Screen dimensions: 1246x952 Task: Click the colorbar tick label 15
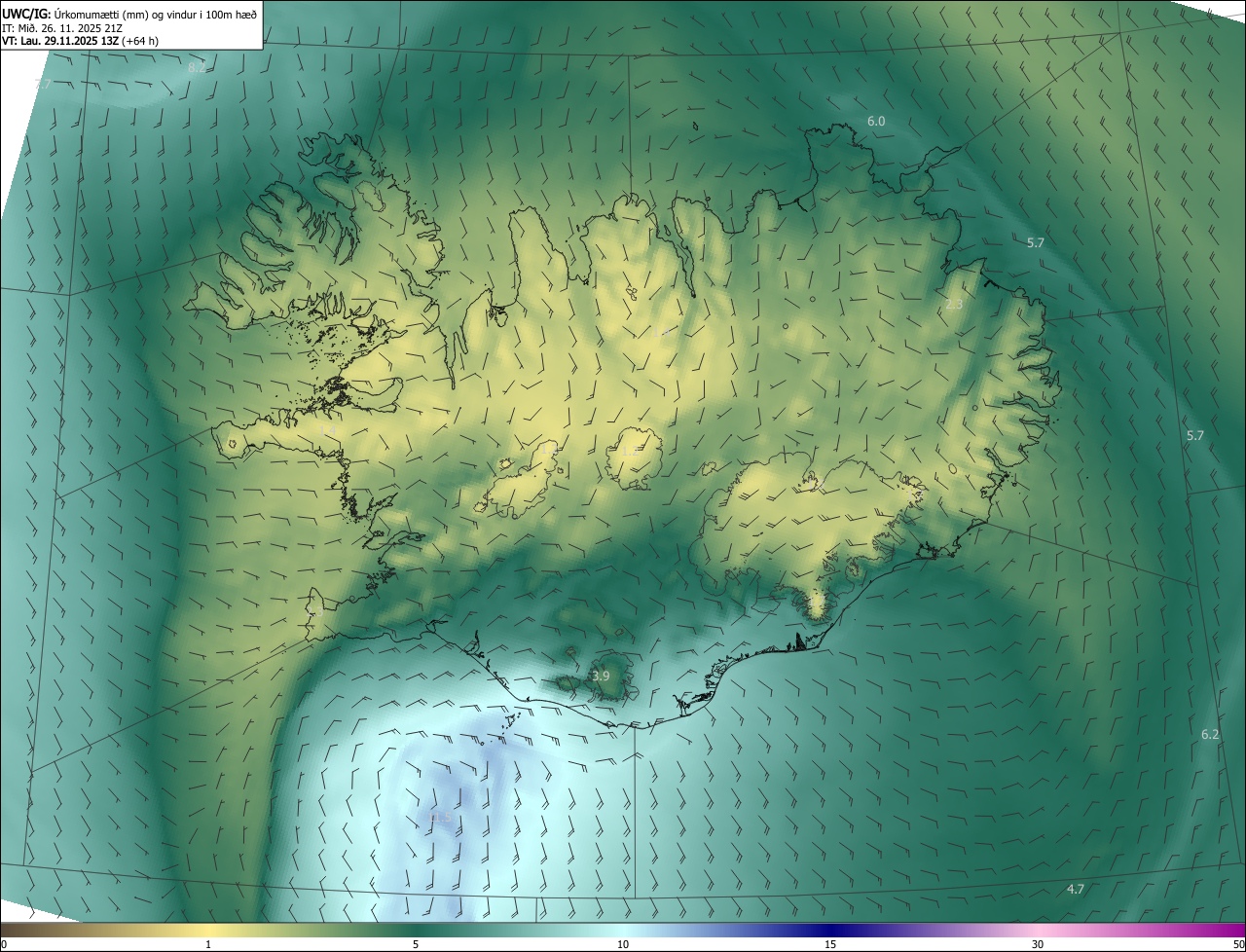(830, 944)
